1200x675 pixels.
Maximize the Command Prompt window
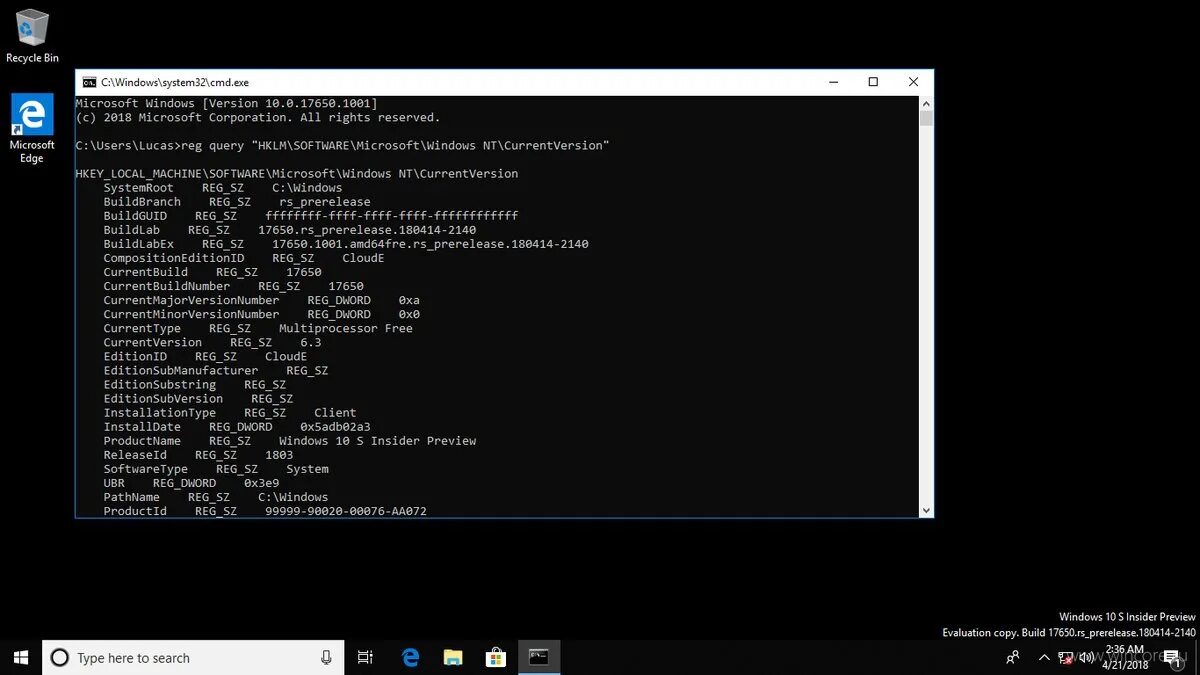pos(872,81)
